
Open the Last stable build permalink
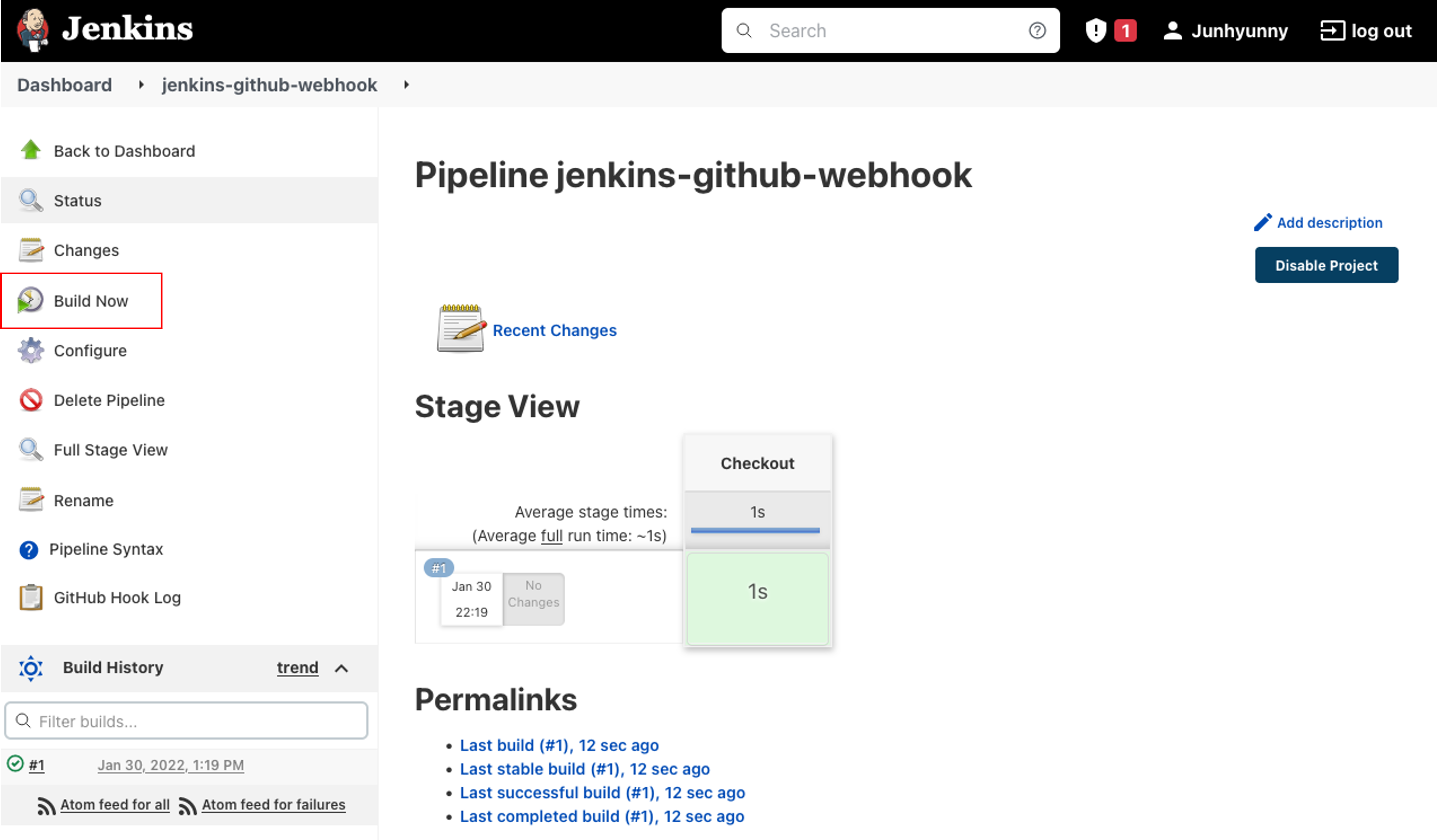point(584,769)
